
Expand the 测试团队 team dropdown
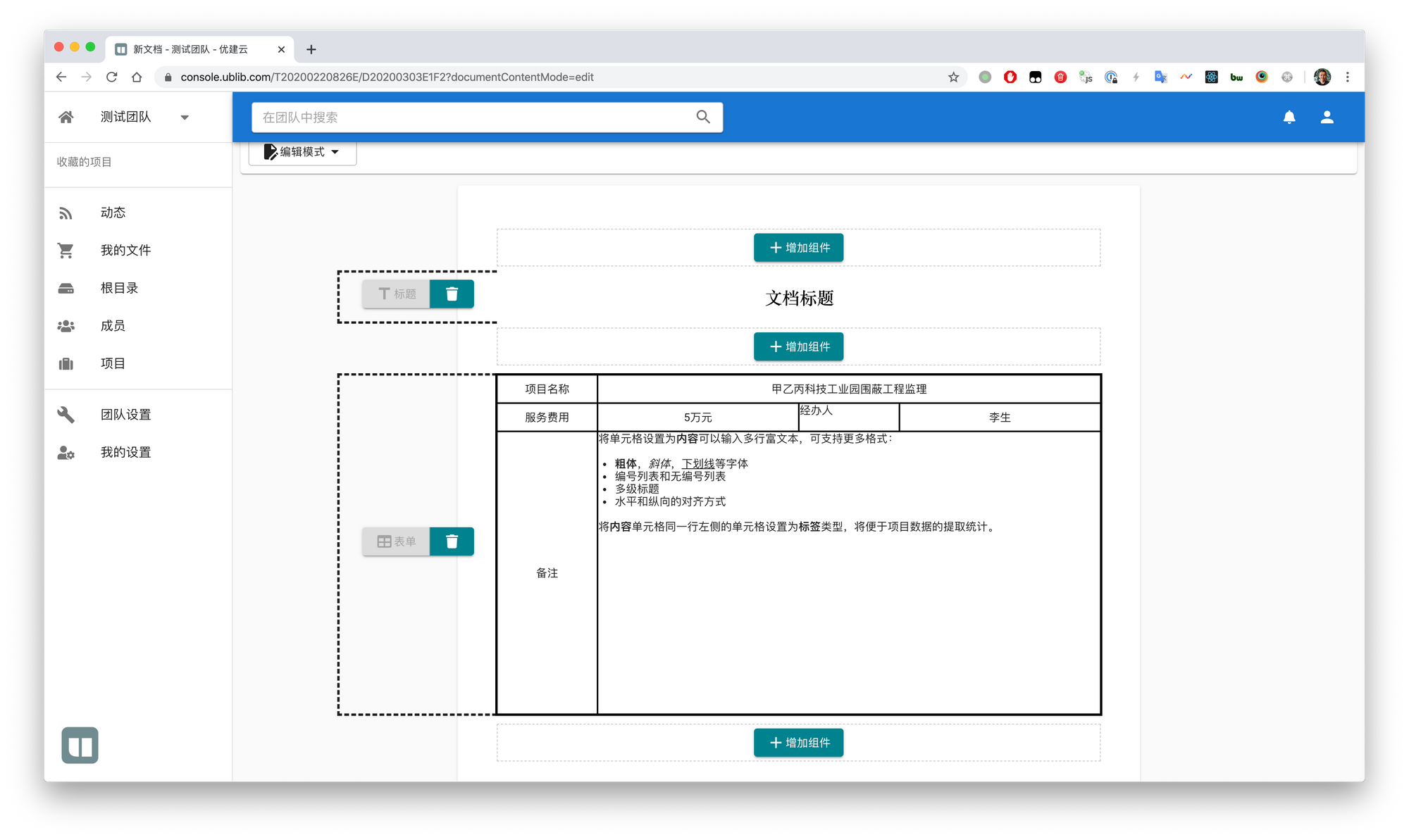click(x=185, y=118)
